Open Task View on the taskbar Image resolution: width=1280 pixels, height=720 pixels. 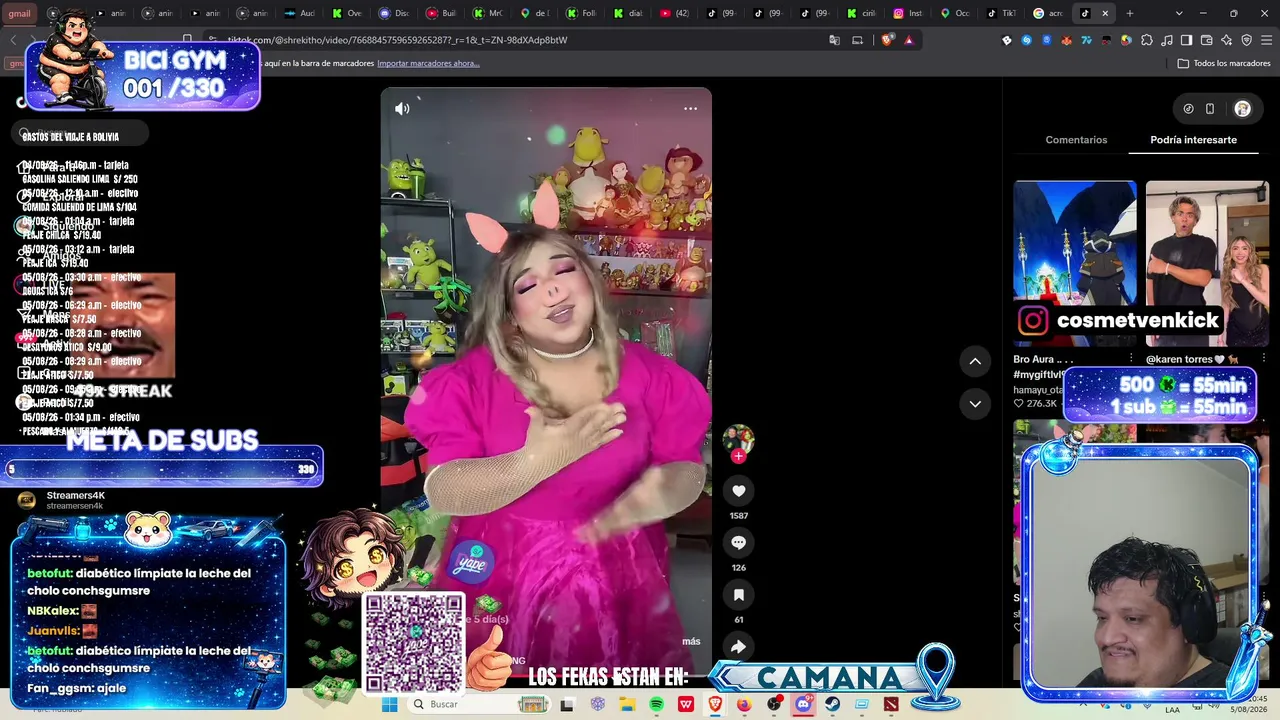(x=567, y=704)
